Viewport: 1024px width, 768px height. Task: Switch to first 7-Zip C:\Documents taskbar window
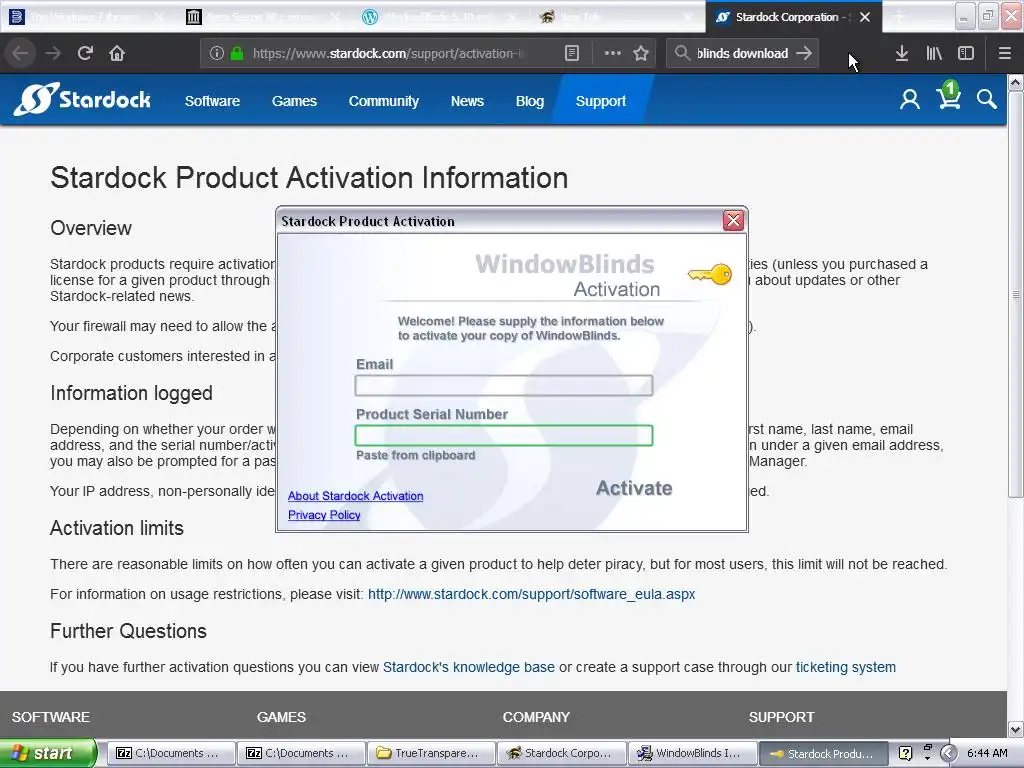tap(170, 753)
